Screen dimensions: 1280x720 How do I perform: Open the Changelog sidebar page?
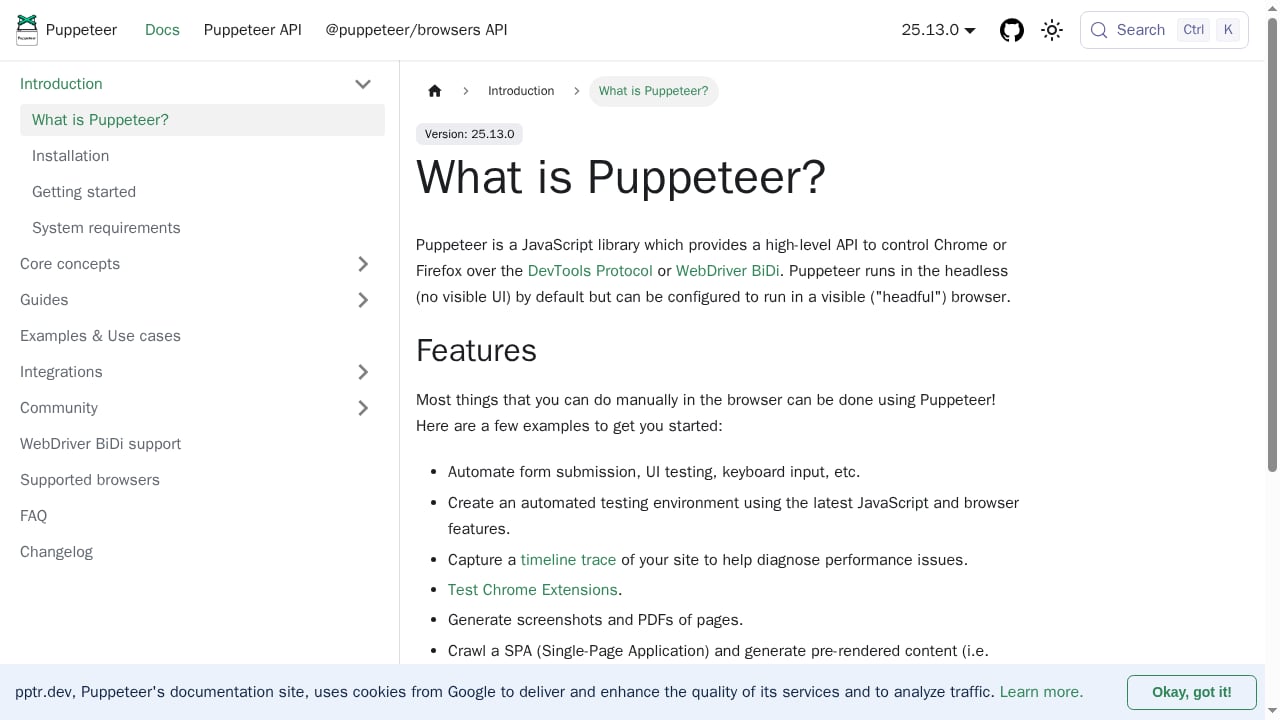coord(200,552)
